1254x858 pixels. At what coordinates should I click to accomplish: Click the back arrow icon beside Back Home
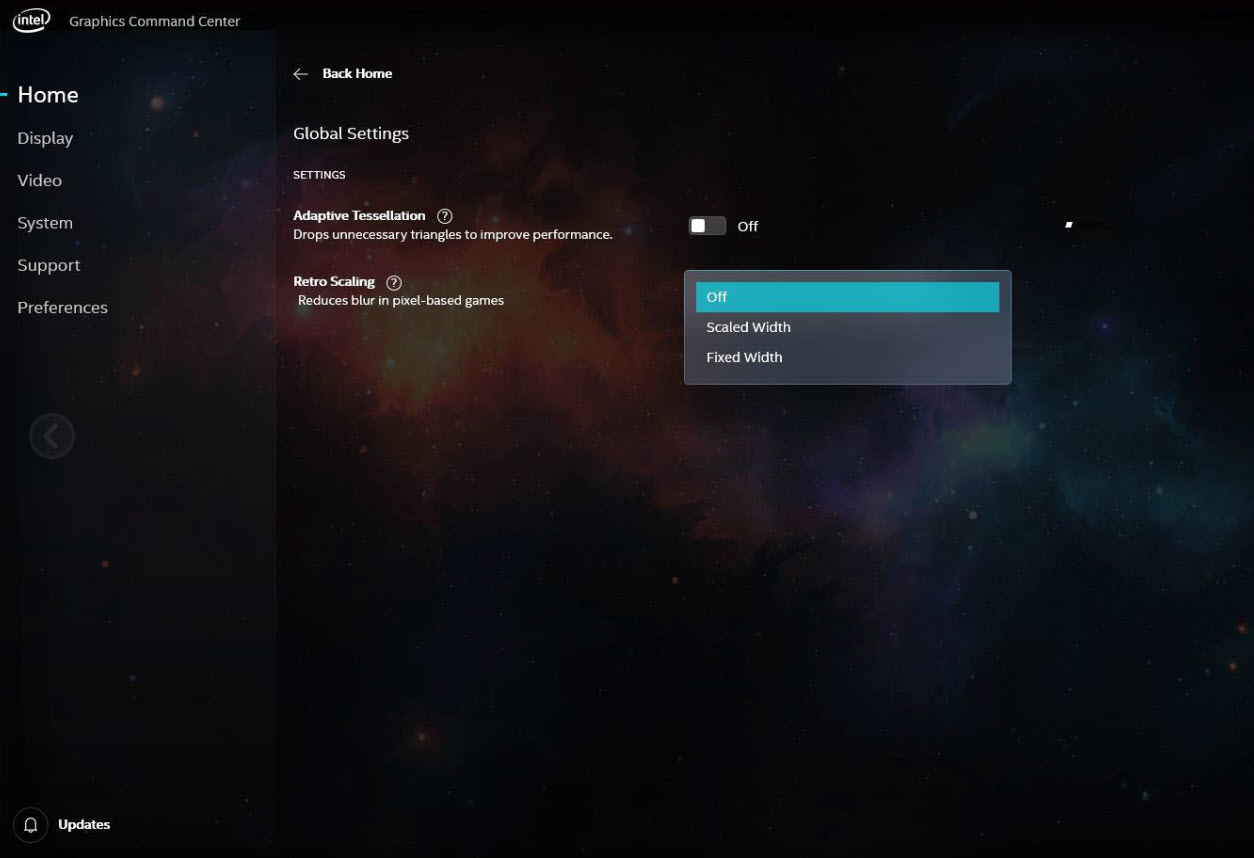(300, 74)
